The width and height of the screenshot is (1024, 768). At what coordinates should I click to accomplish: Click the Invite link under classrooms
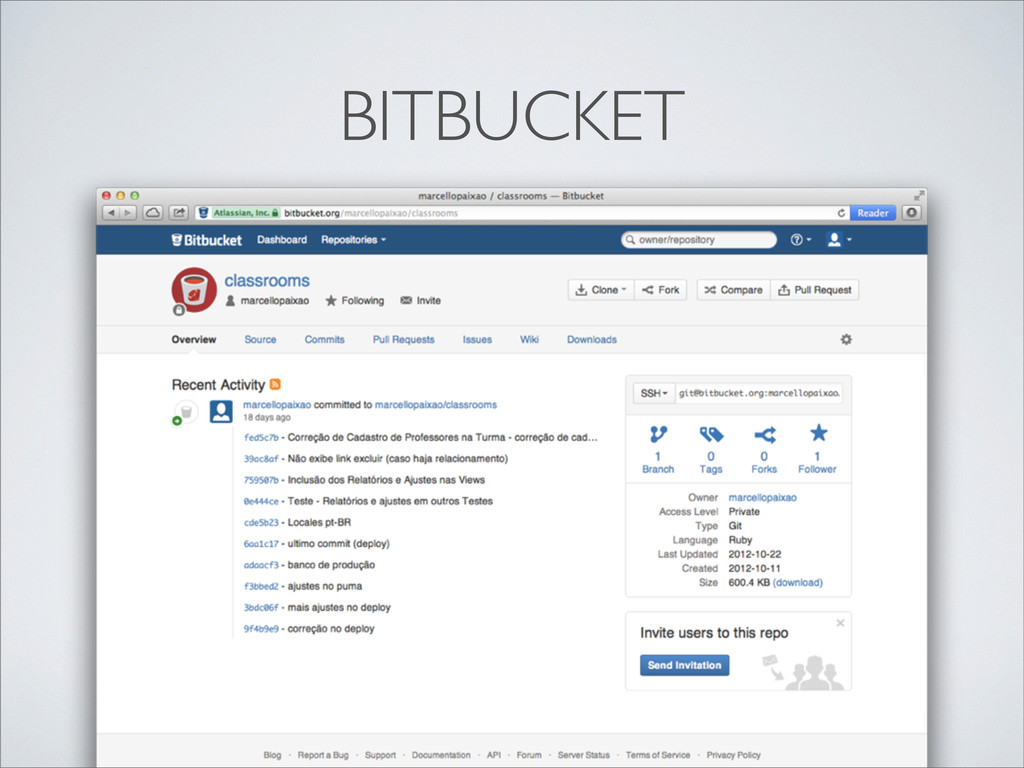pyautogui.click(x=421, y=300)
